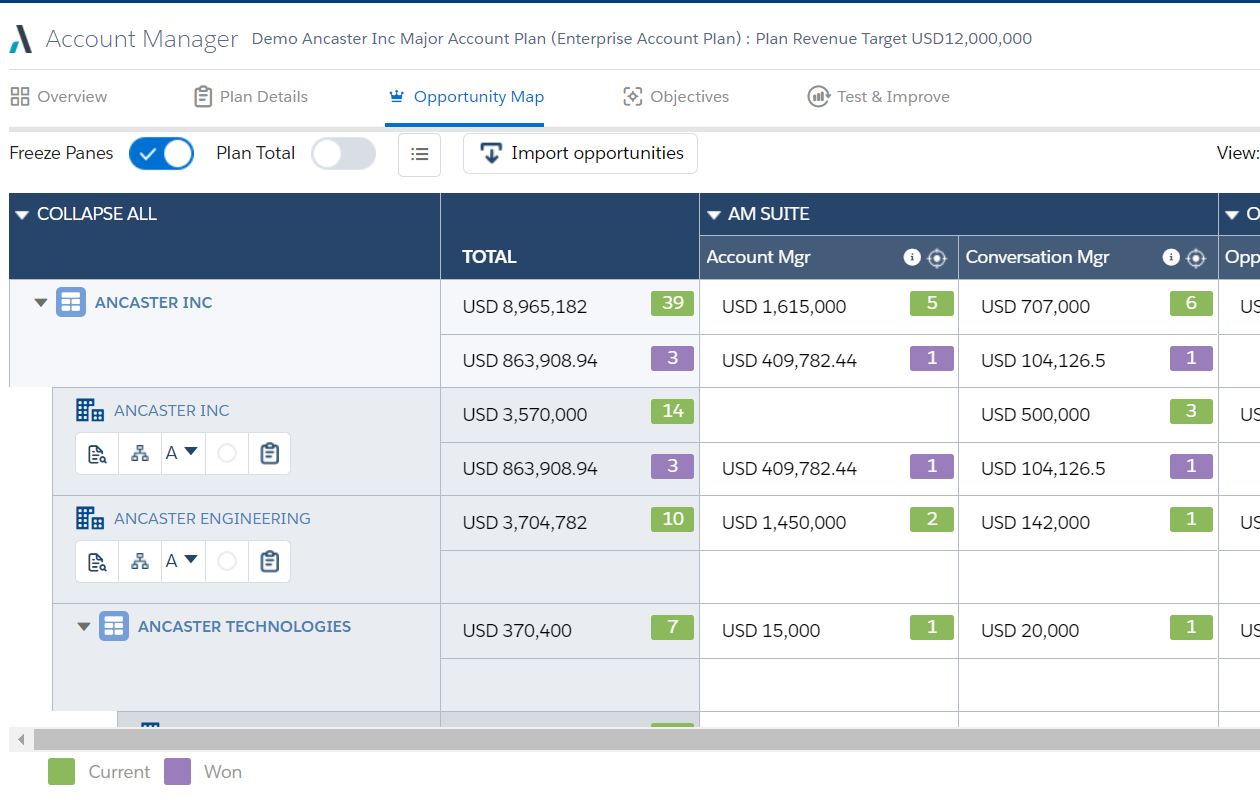Open the clipboard icon under ANCASTER INC
Image resolution: width=1260 pixels, height=801 pixels.
[x=269, y=453]
